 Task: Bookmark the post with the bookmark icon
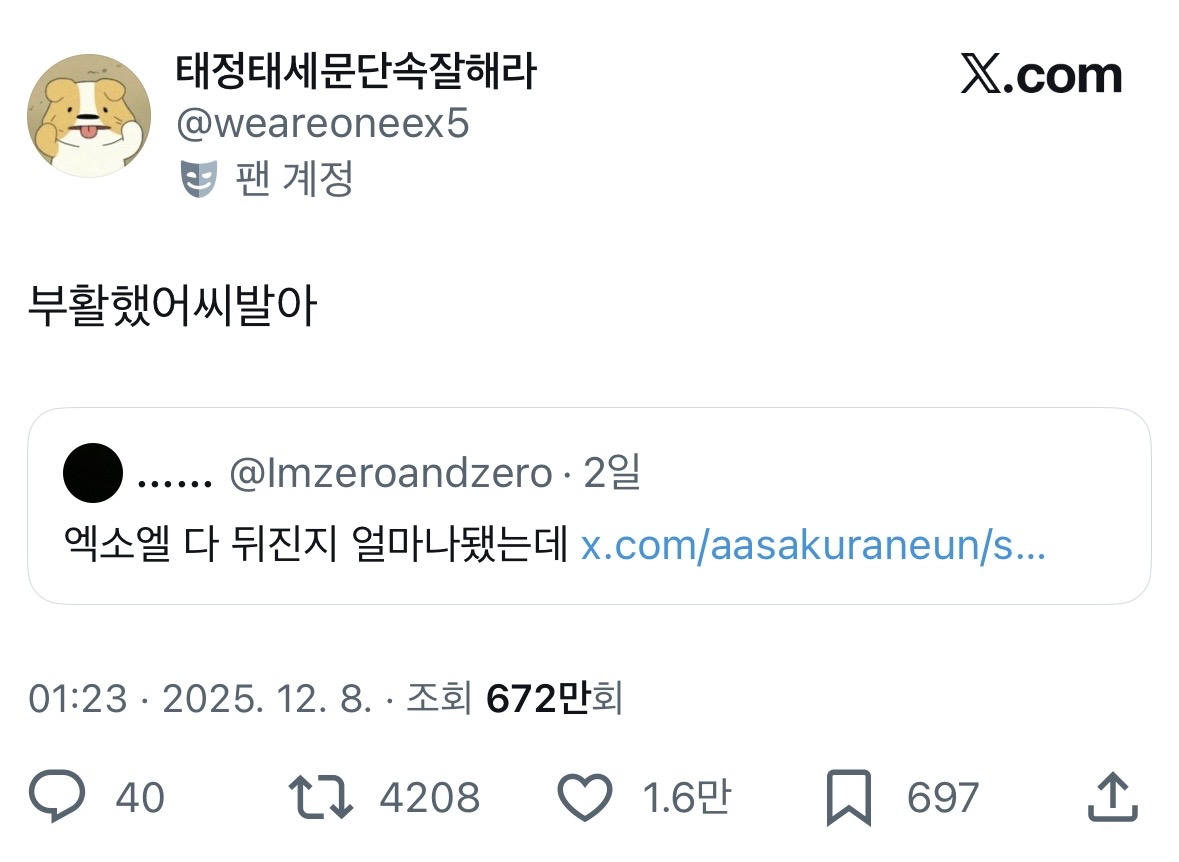coord(848,798)
